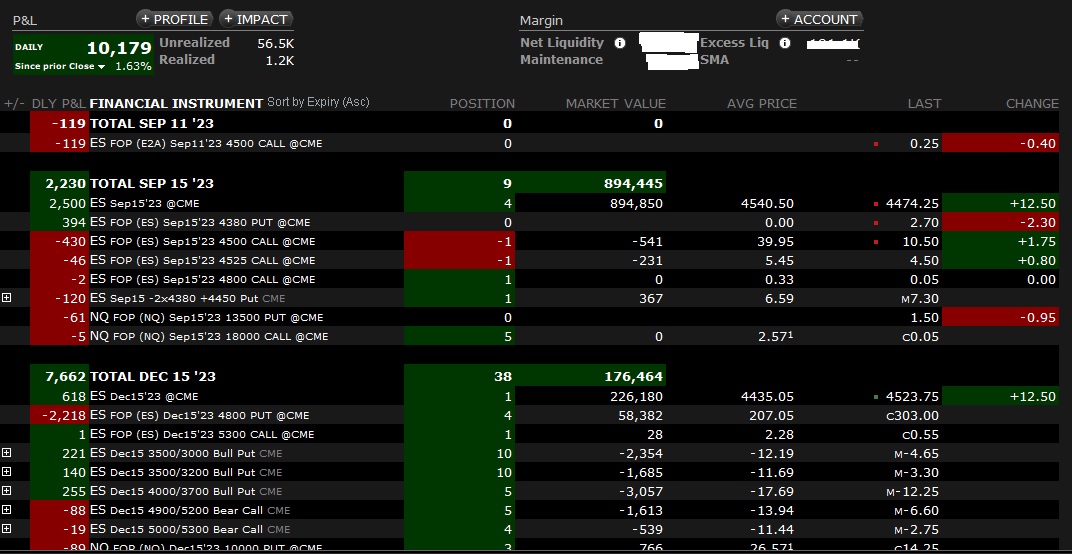The image size is (1072, 554).
Task: Click the -0.40 change cell
Action: [x=1000, y=143]
